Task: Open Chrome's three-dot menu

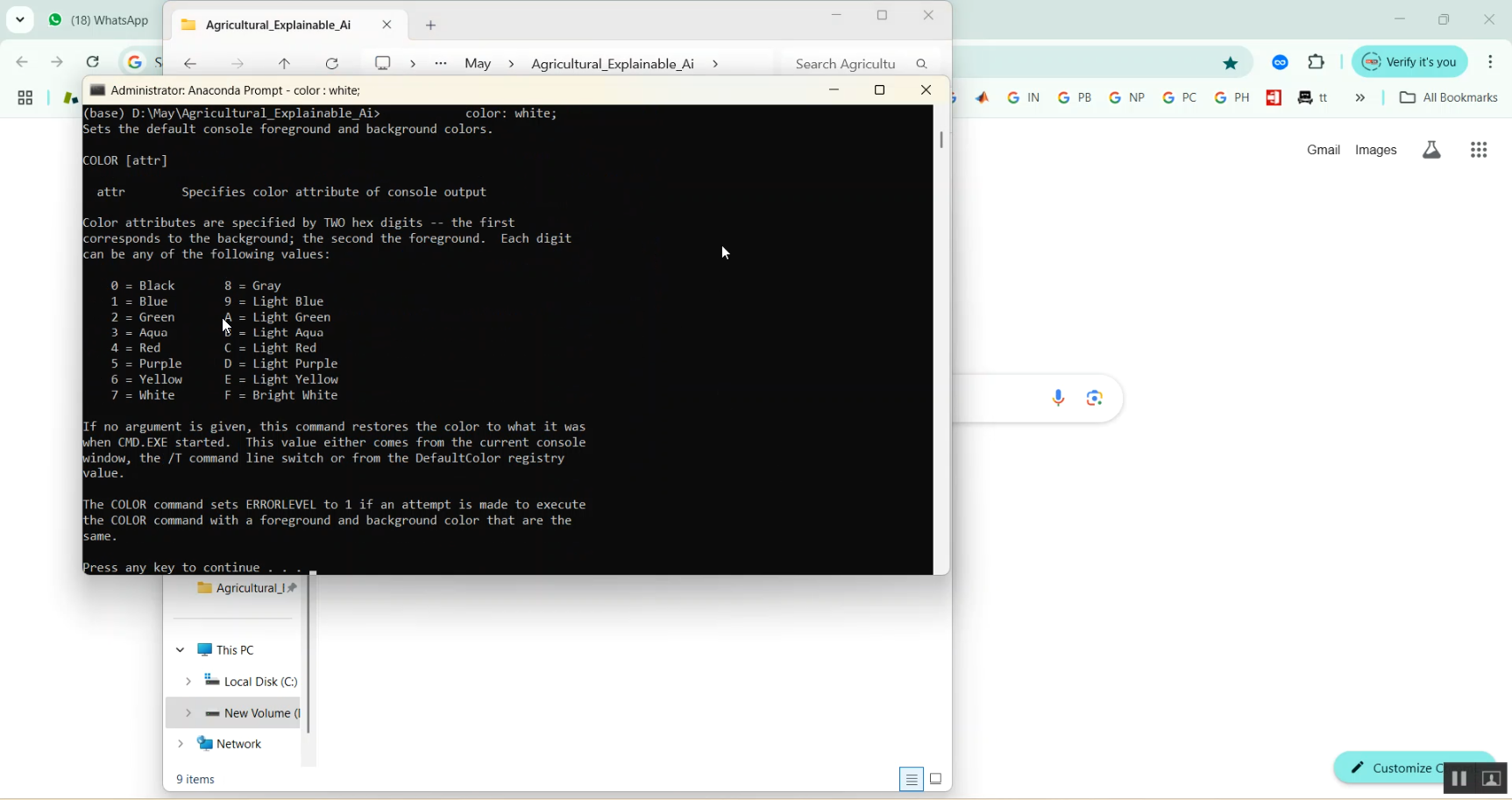Action: [1490, 61]
